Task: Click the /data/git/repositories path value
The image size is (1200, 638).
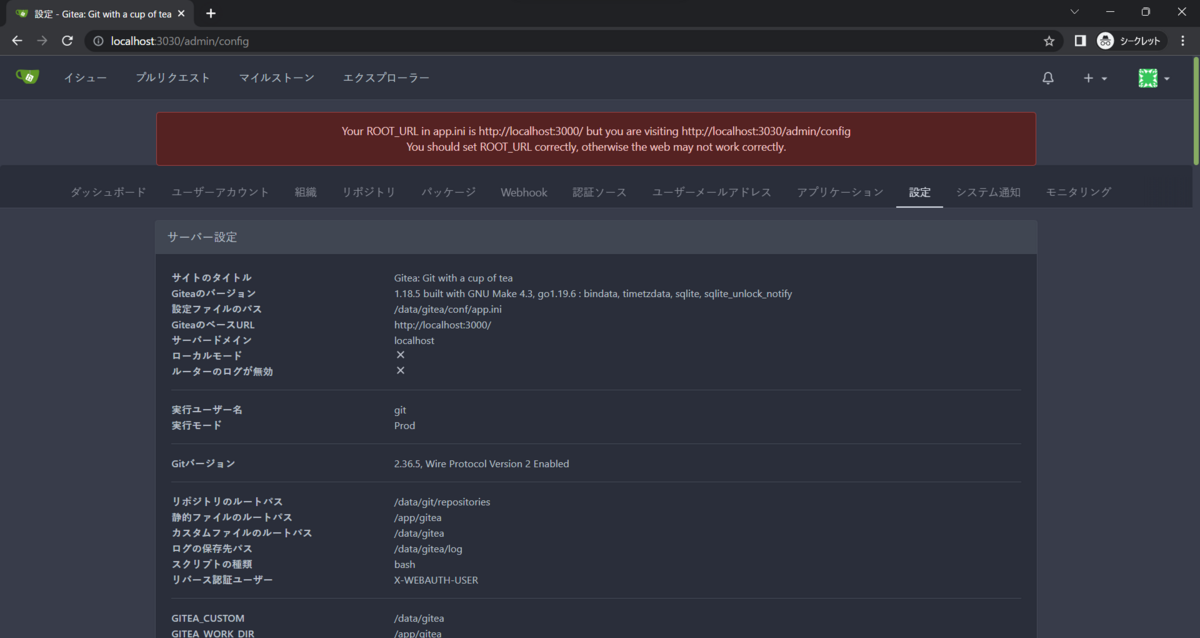Action: [442, 502]
